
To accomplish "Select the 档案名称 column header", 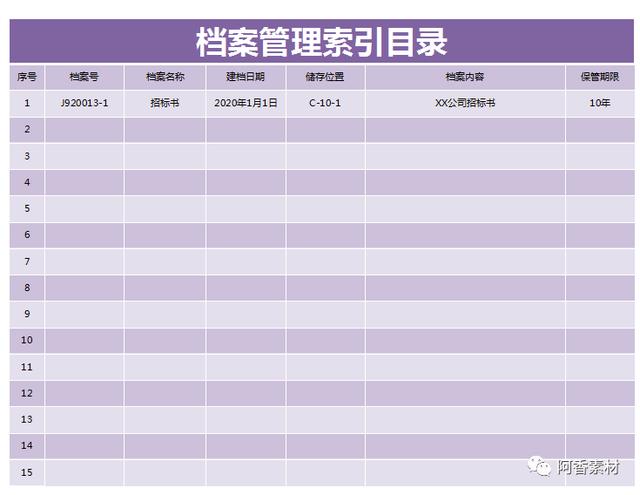I will pyautogui.click(x=165, y=77).
